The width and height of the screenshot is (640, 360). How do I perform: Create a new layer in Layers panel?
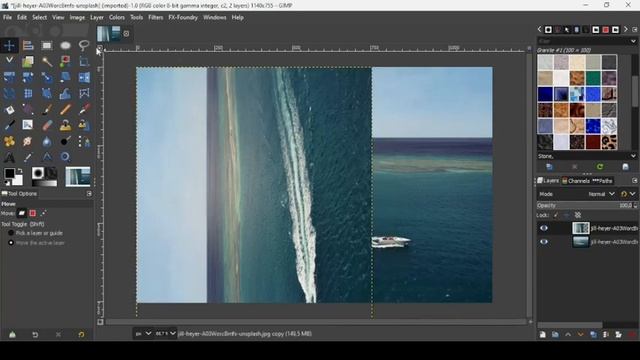tap(542, 334)
